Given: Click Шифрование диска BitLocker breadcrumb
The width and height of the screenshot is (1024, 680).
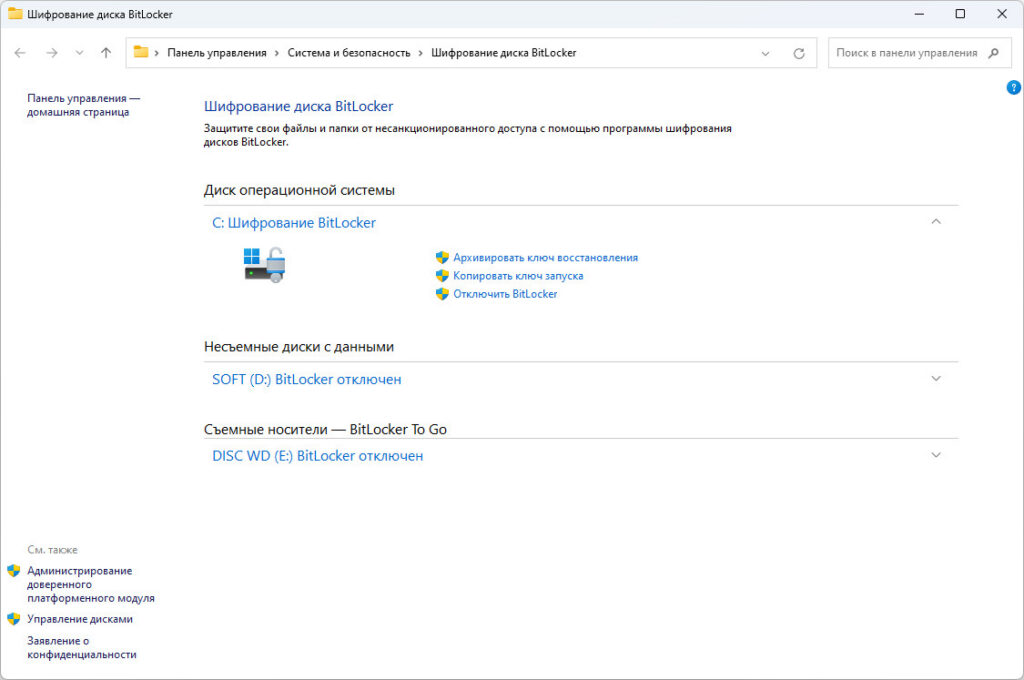Looking at the screenshot, I should click(504, 53).
